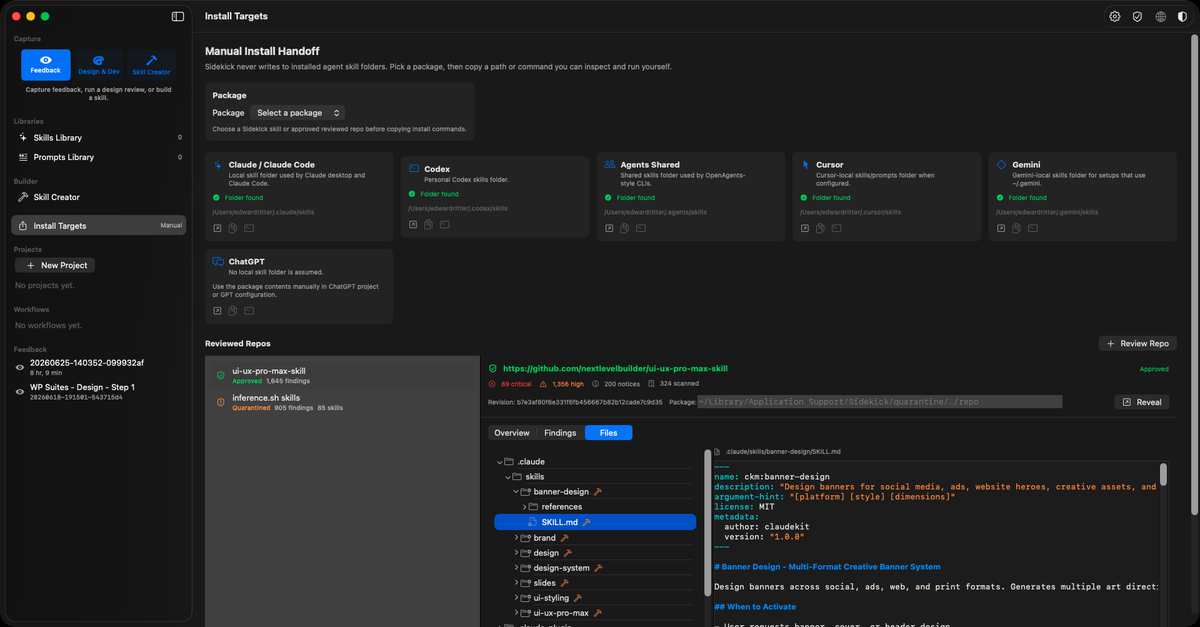Image resolution: width=1200 pixels, height=627 pixels.
Task: Switch to the Findings tab
Action: 560,433
